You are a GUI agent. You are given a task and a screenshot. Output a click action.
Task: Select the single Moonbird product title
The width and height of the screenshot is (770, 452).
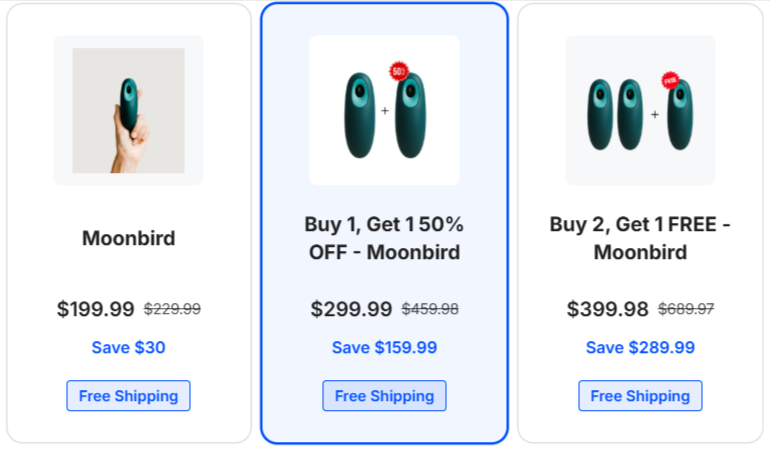click(x=128, y=239)
